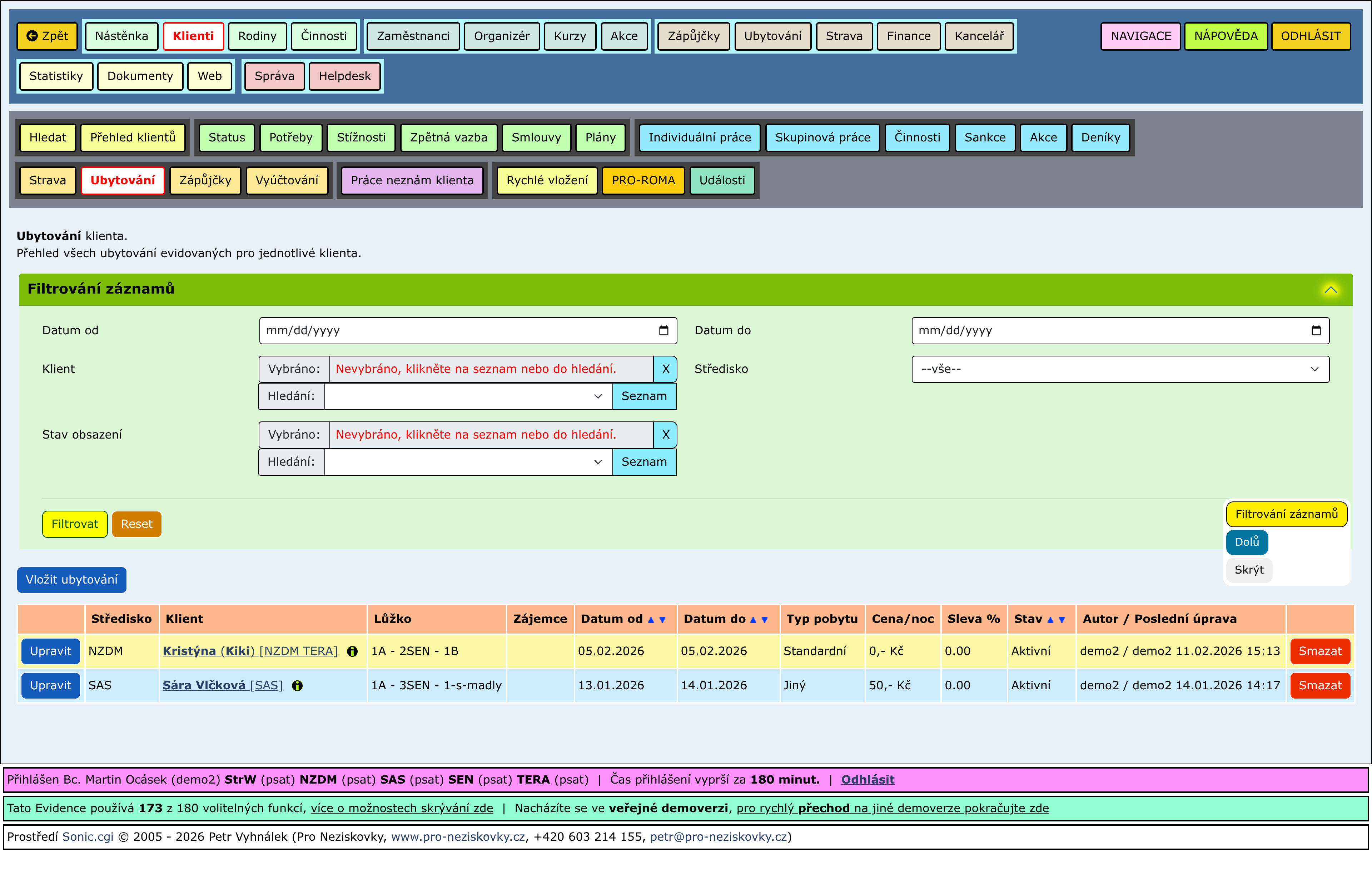The width and height of the screenshot is (1372, 870).
Task: Clear Stav obsazení selection with X
Action: tap(665, 435)
